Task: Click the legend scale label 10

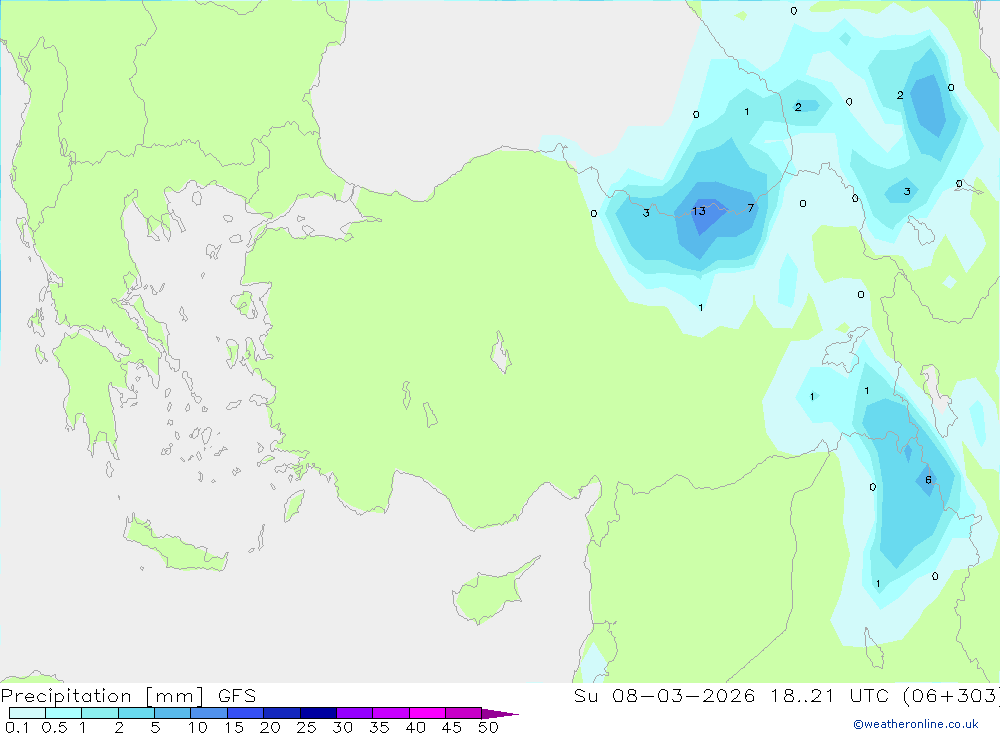Action: [x=198, y=727]
